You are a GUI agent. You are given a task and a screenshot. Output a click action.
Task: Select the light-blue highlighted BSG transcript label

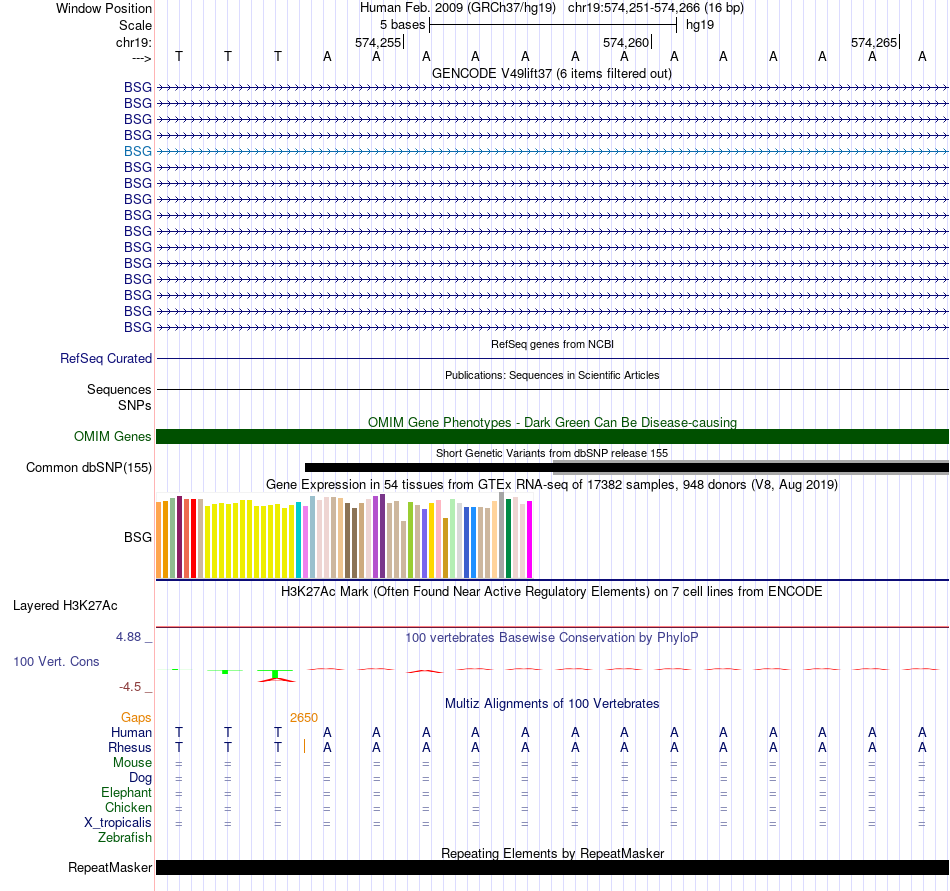click(x=138, y=151)
